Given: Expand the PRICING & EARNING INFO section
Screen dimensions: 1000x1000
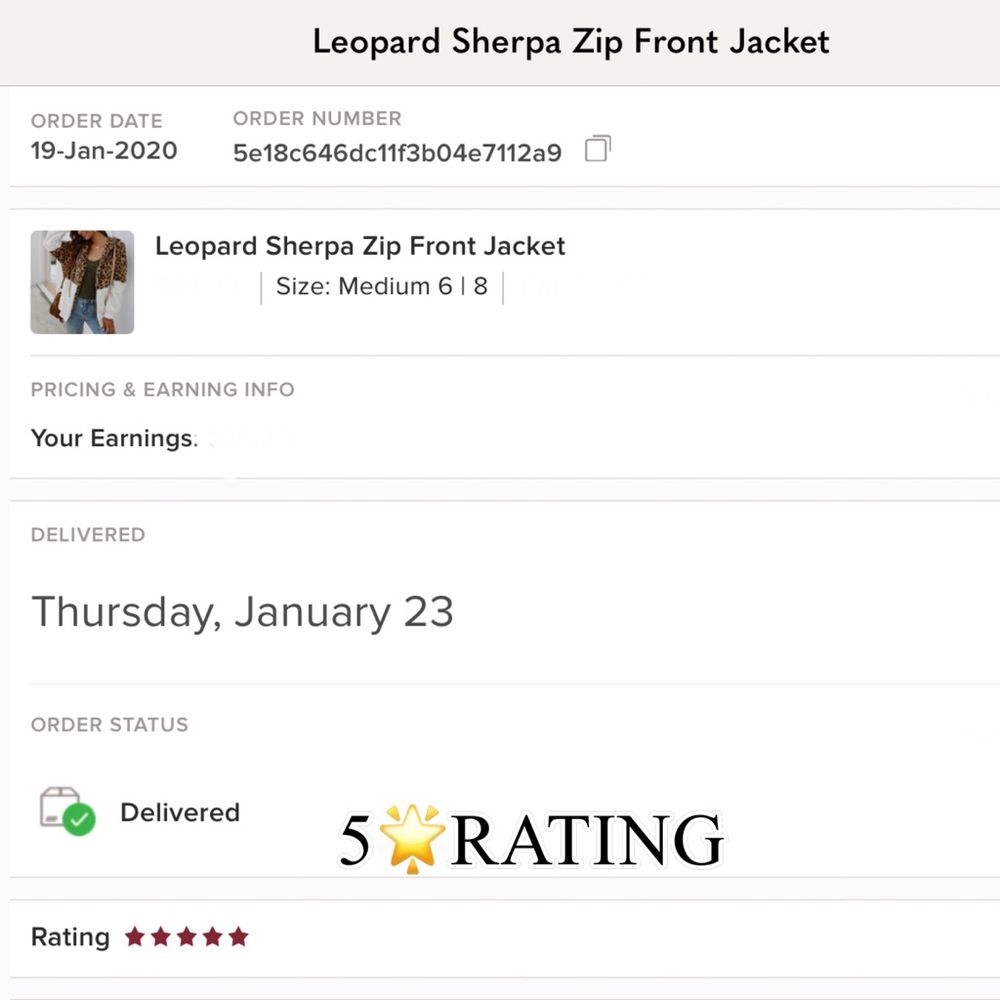Looking at the screenshot, I should pyautogui.click(x=162, y=390).
